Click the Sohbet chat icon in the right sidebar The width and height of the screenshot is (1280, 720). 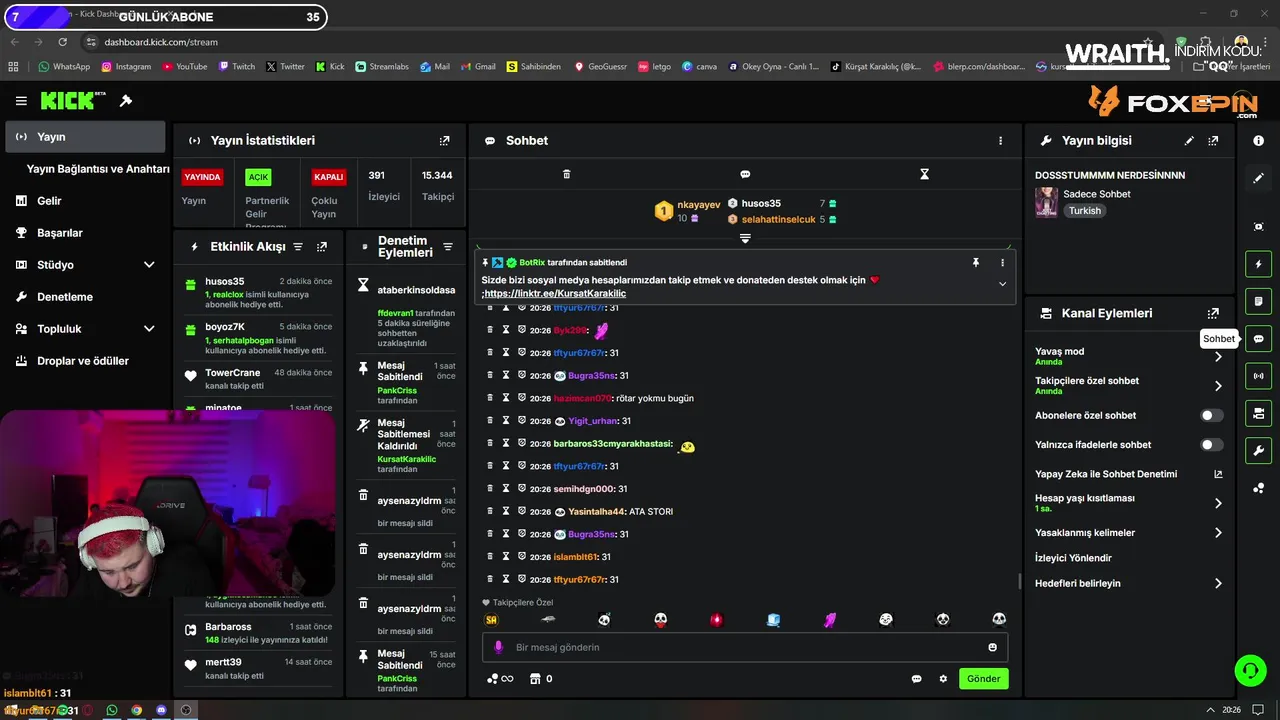(1258, 339)
